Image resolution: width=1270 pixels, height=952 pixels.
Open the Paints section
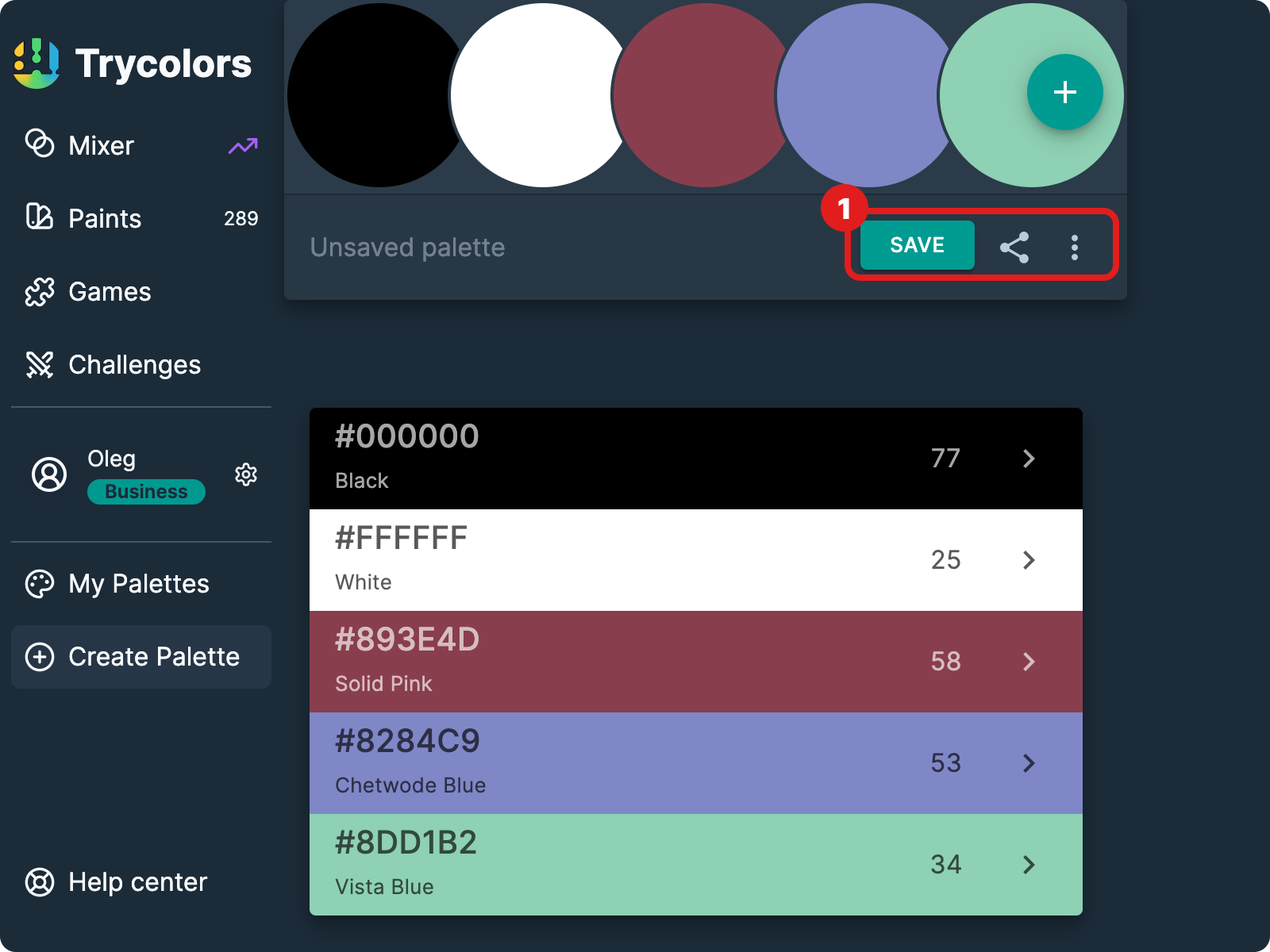point(141,219)
